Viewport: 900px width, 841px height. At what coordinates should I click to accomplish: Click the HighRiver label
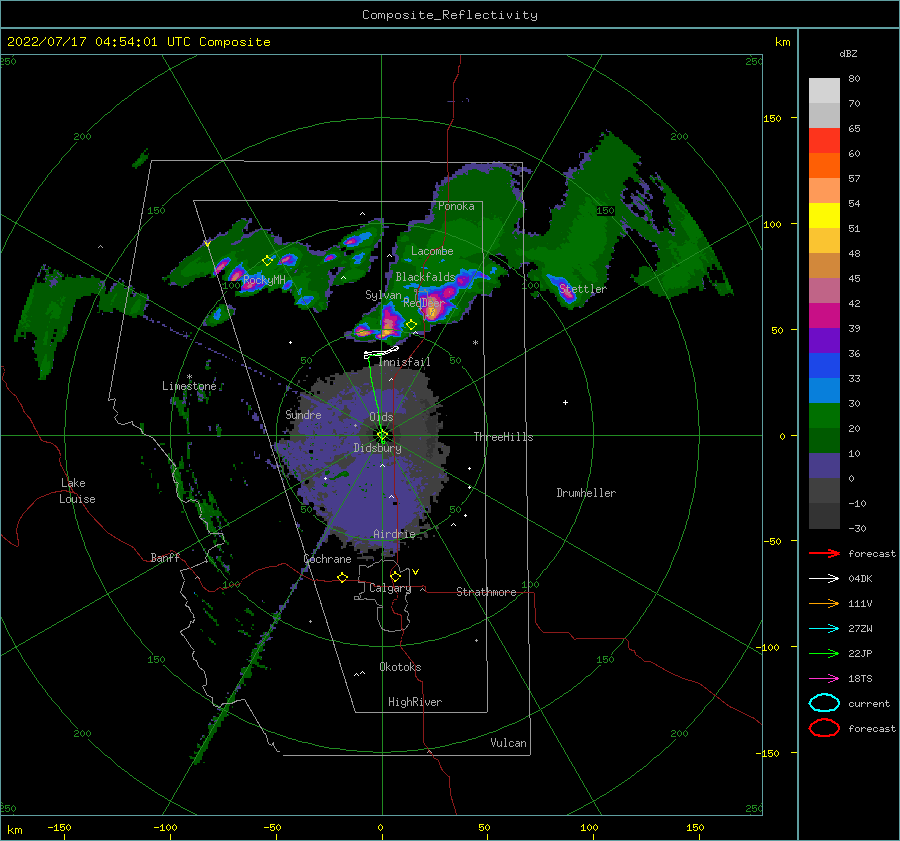[415, 702]
